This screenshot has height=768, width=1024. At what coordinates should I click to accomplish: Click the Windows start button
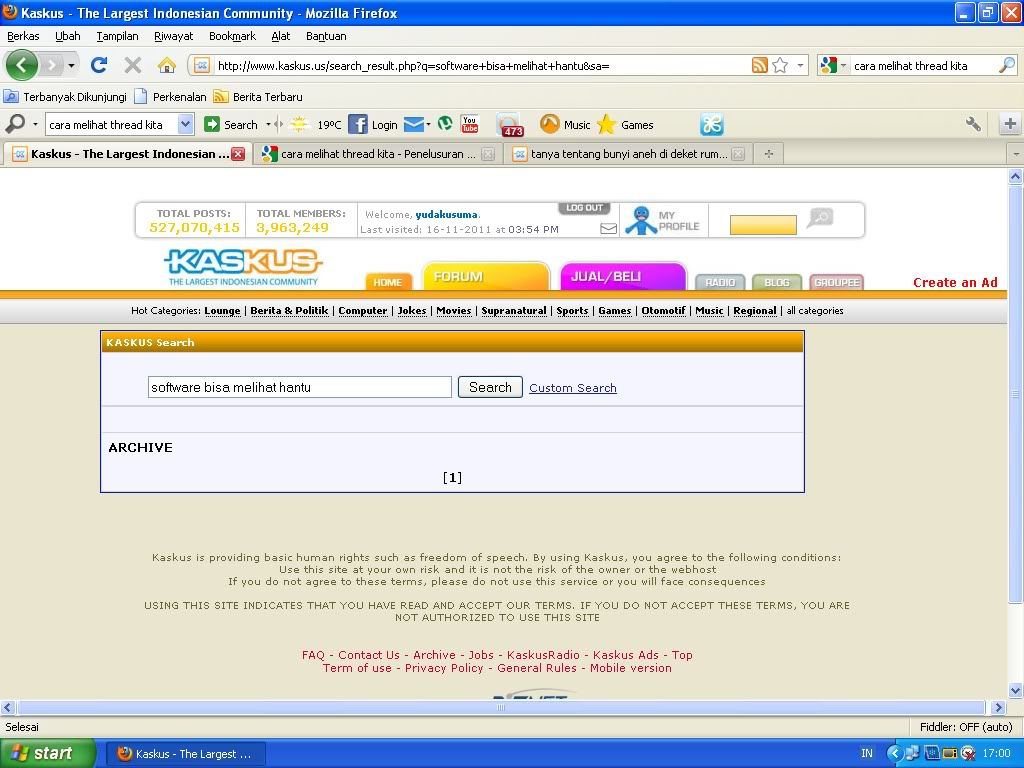point(48,754)
